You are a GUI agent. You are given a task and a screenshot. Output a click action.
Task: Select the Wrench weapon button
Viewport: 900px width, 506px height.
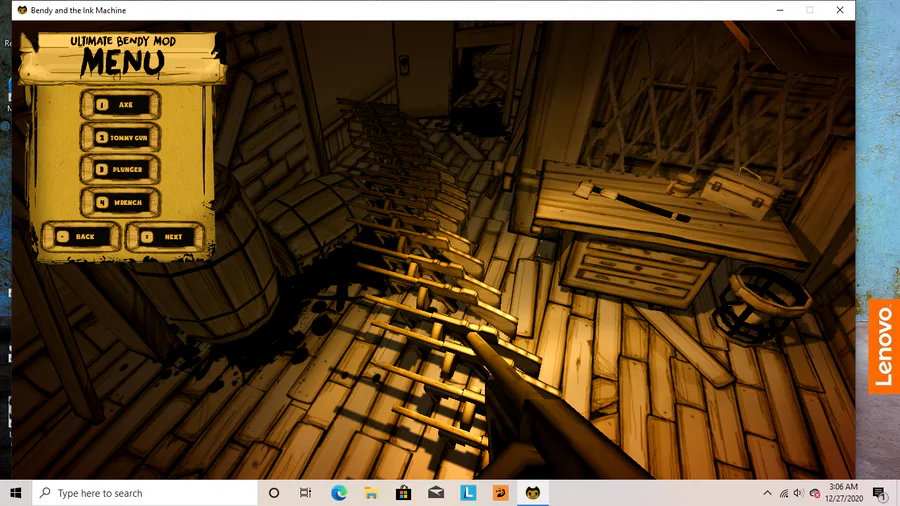(120, 202)
